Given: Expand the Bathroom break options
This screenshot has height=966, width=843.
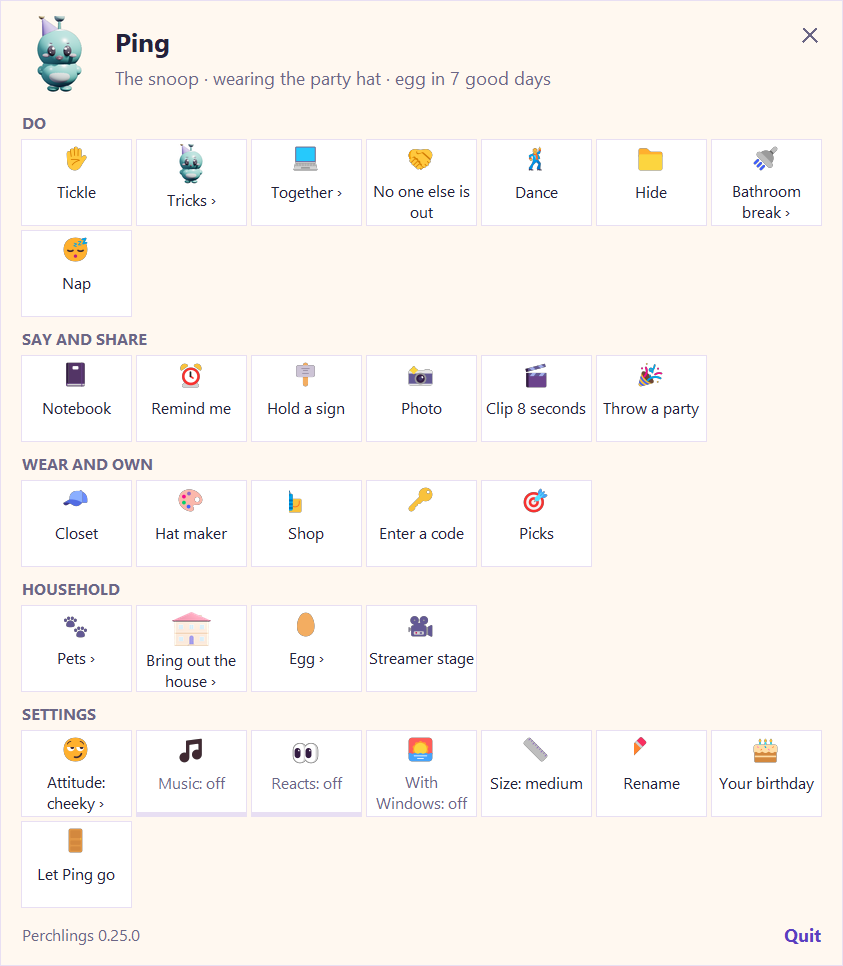Looking at the screenshot, I should pyautogui.click(x=767, y=182).
